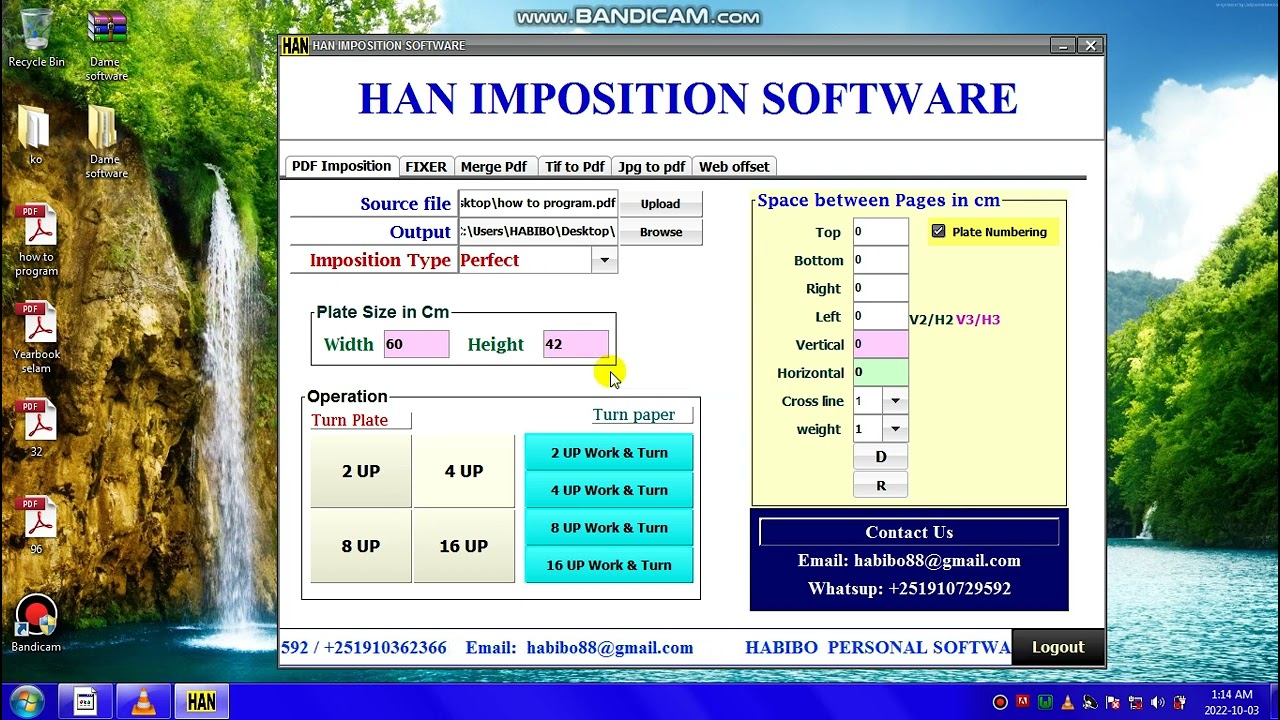
Task: Open the Action Center flag tray icon
Action: click(x=1114, y=702)
